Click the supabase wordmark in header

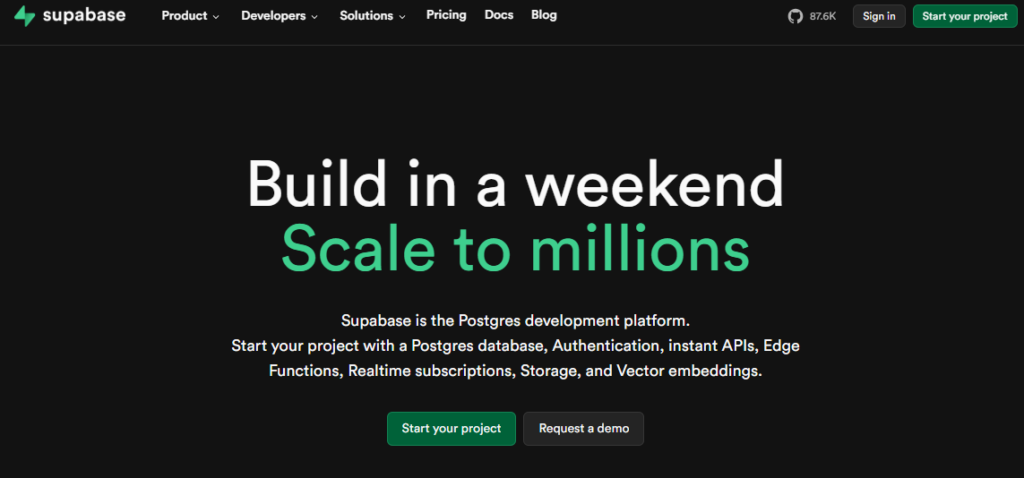pyautogui.click(x=84, y=16)
